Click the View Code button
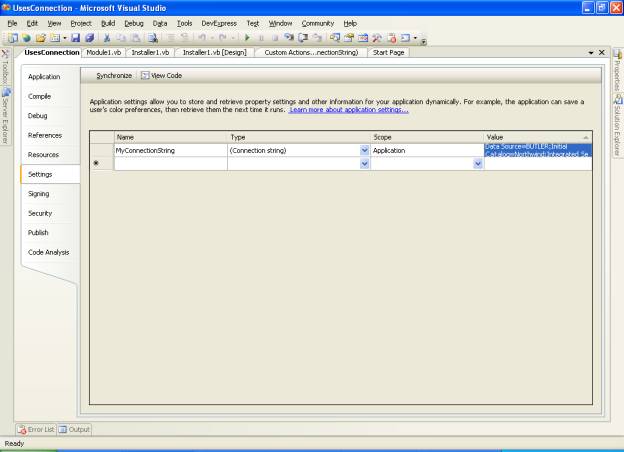 162,76
